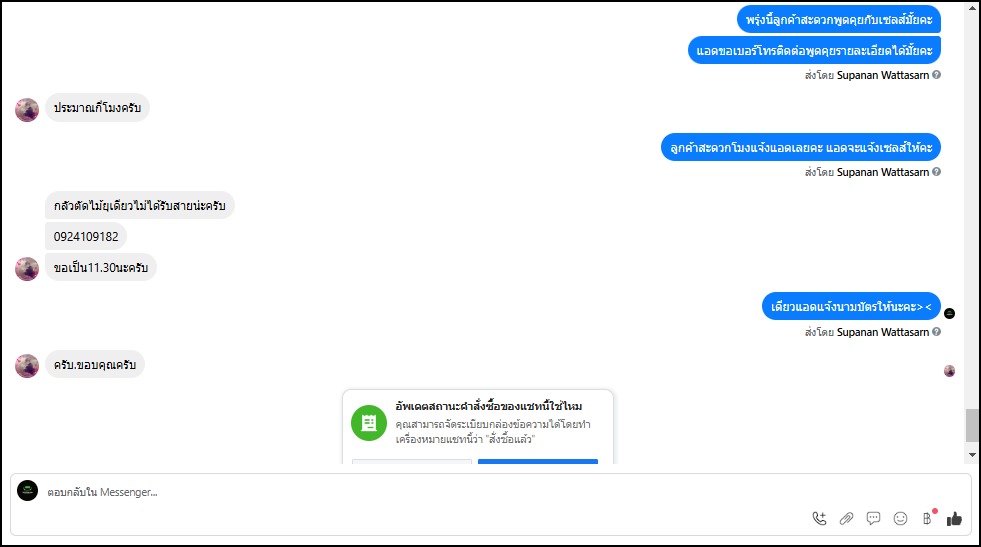The image size is (981, 547).
Task: Click customer avatar next to ครับ.ขอบคุณครับ
Action: [x=27, y=366]
